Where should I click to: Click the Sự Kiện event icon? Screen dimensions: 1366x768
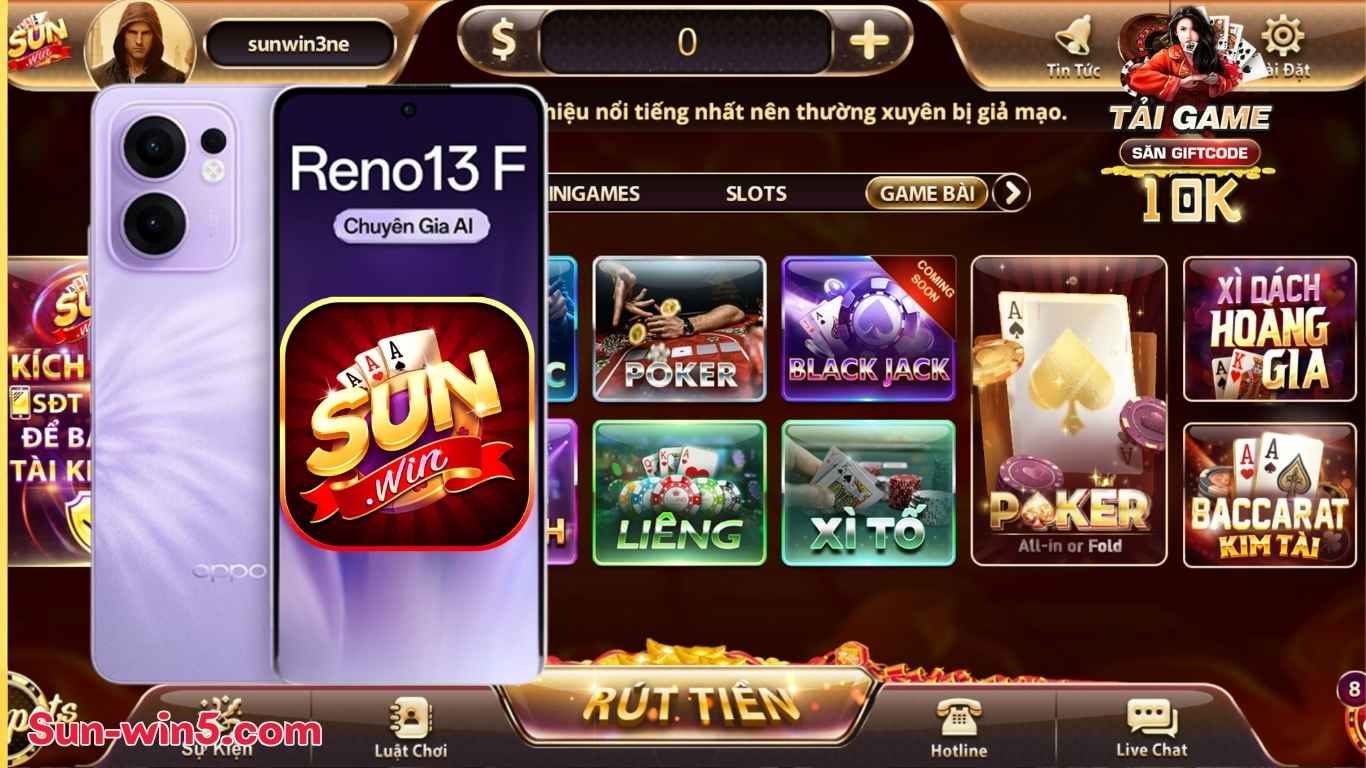click(220, 712)
